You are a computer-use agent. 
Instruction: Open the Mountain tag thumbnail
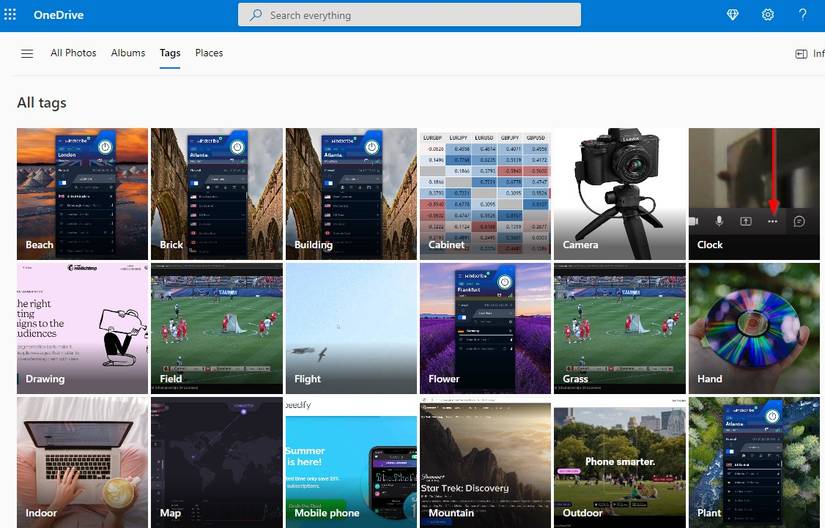tap(485, 462)
